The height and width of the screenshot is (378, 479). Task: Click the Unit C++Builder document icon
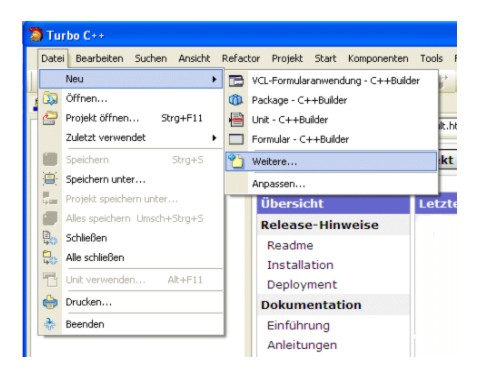(x=236, y=120)
